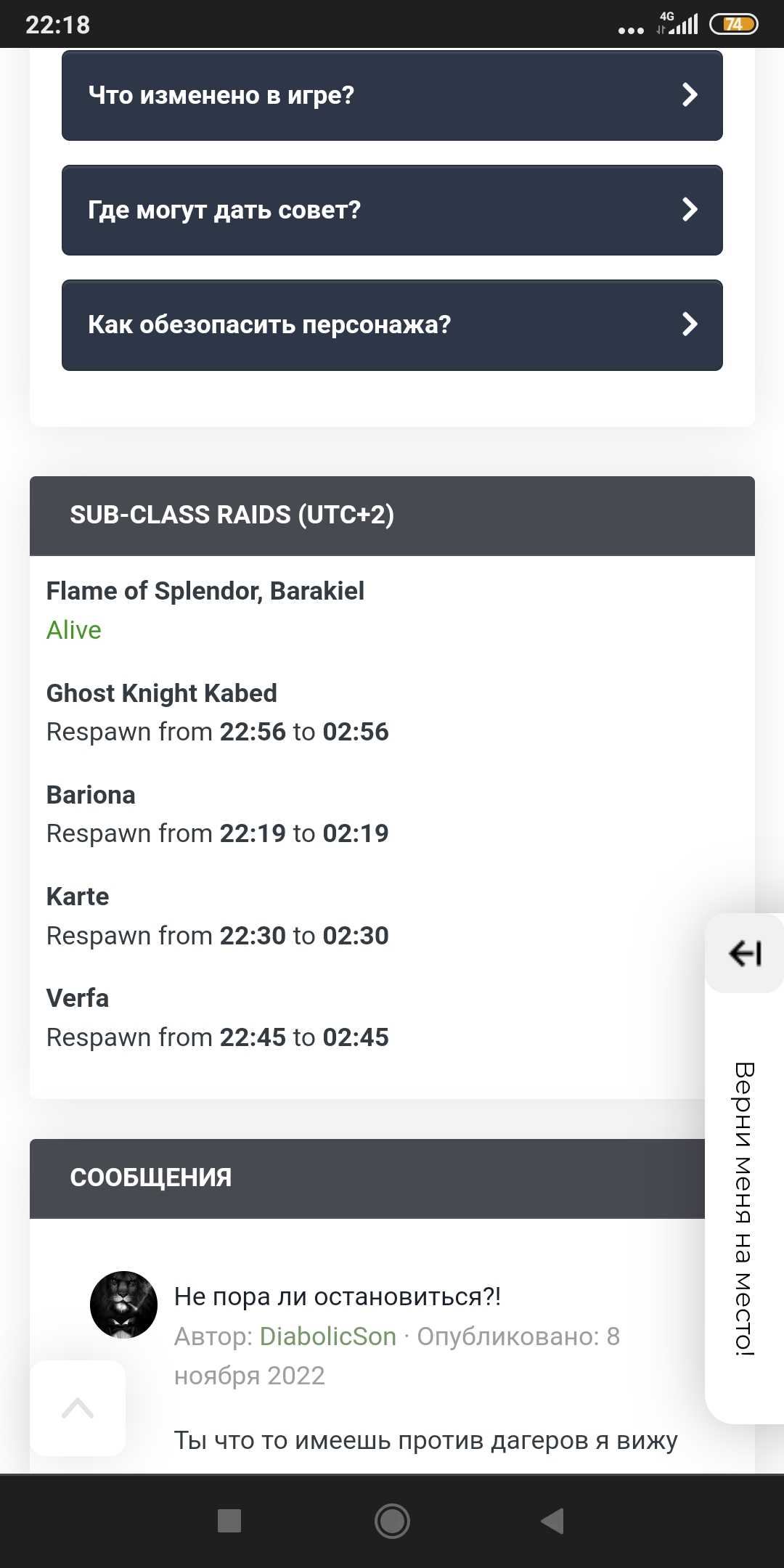The width and height of the screenshot is (784, 1568).
Task: Tap Android home circle button
Action: click(392, 1521)
